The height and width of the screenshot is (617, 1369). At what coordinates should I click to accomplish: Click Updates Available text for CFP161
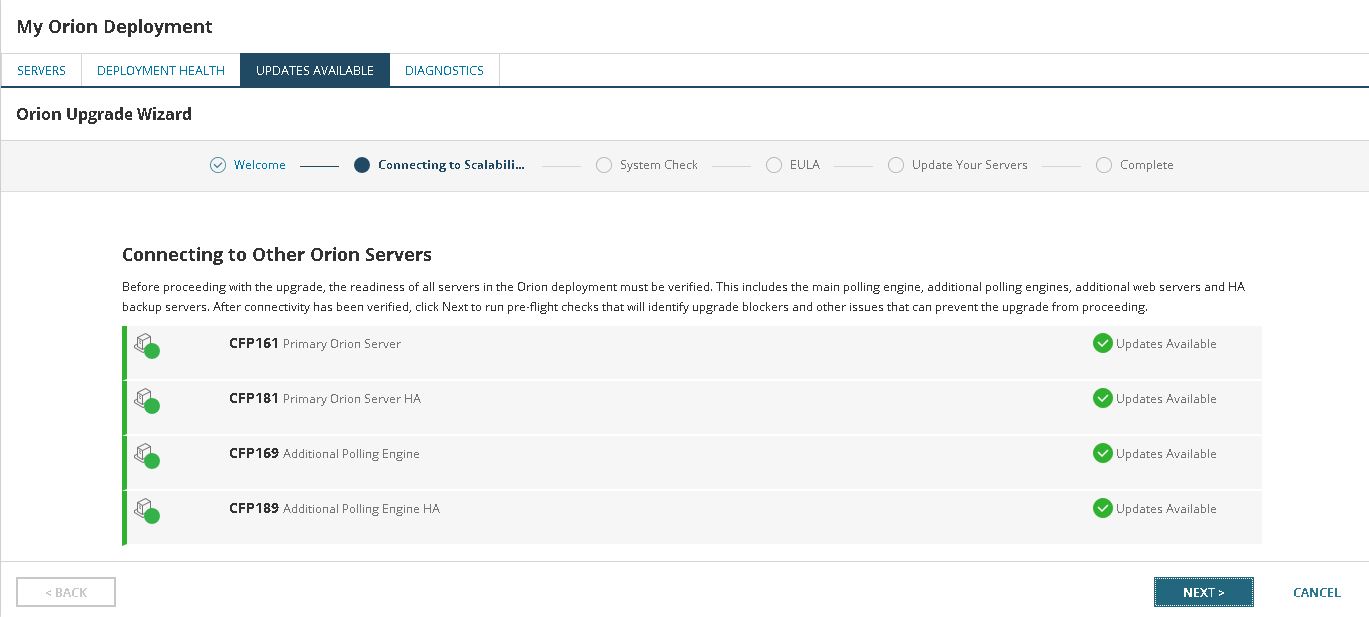[1166, 343]
